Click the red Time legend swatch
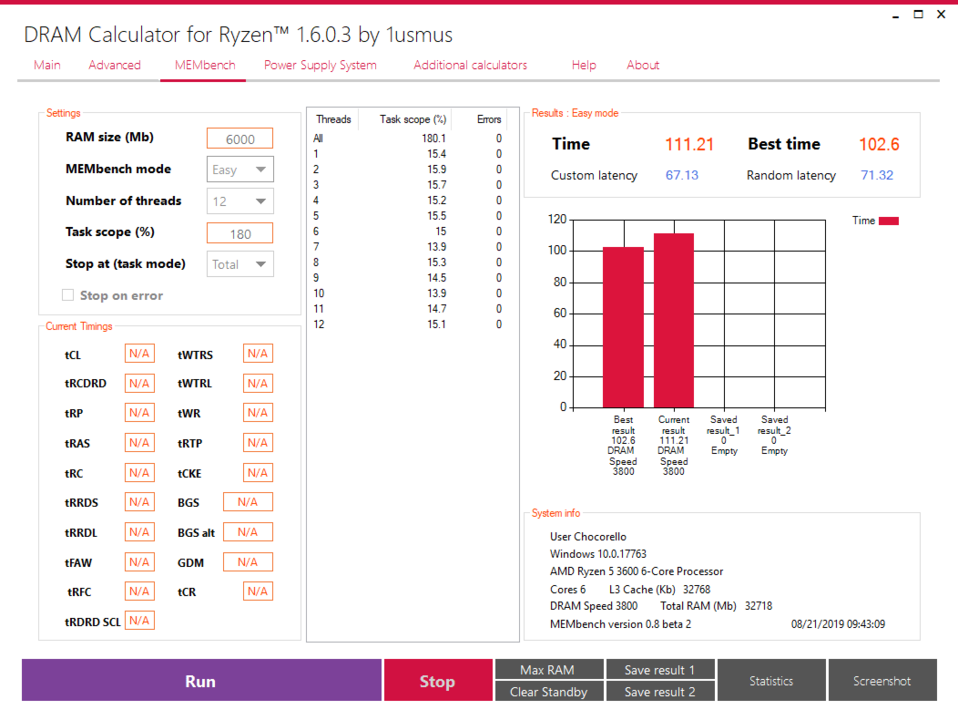This screenshot has height=720, width=958. pyautogui.click(x=889, y=221)
